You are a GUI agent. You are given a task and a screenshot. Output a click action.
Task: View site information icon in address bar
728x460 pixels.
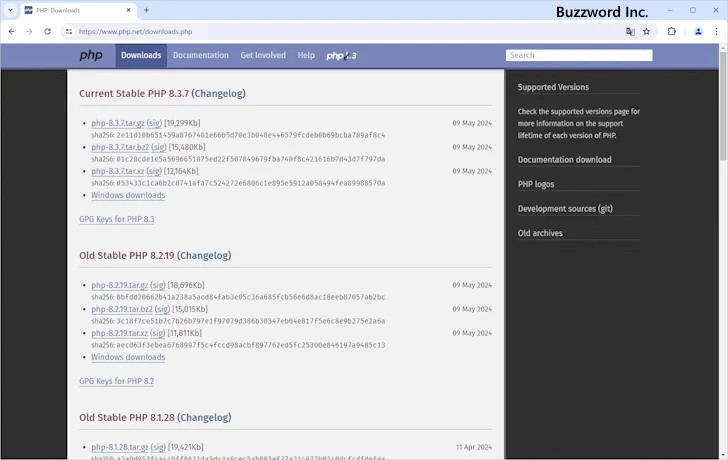click(69, 31)
